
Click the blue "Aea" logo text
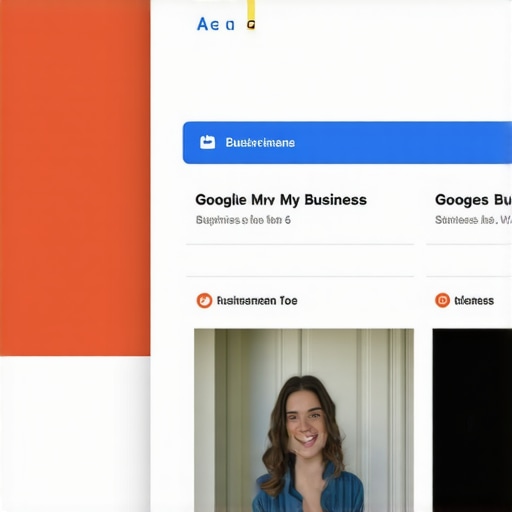click(216, 24)
